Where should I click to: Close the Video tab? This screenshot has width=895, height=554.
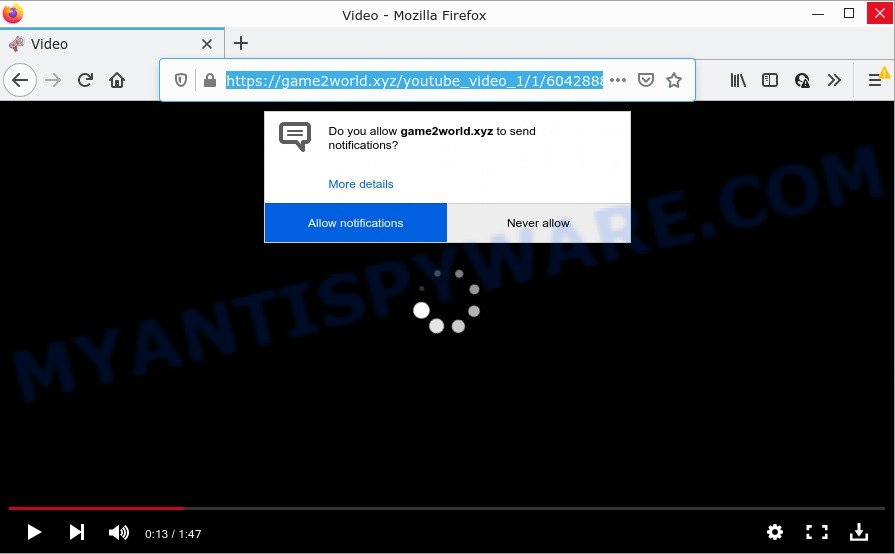(x=207, y=44)
